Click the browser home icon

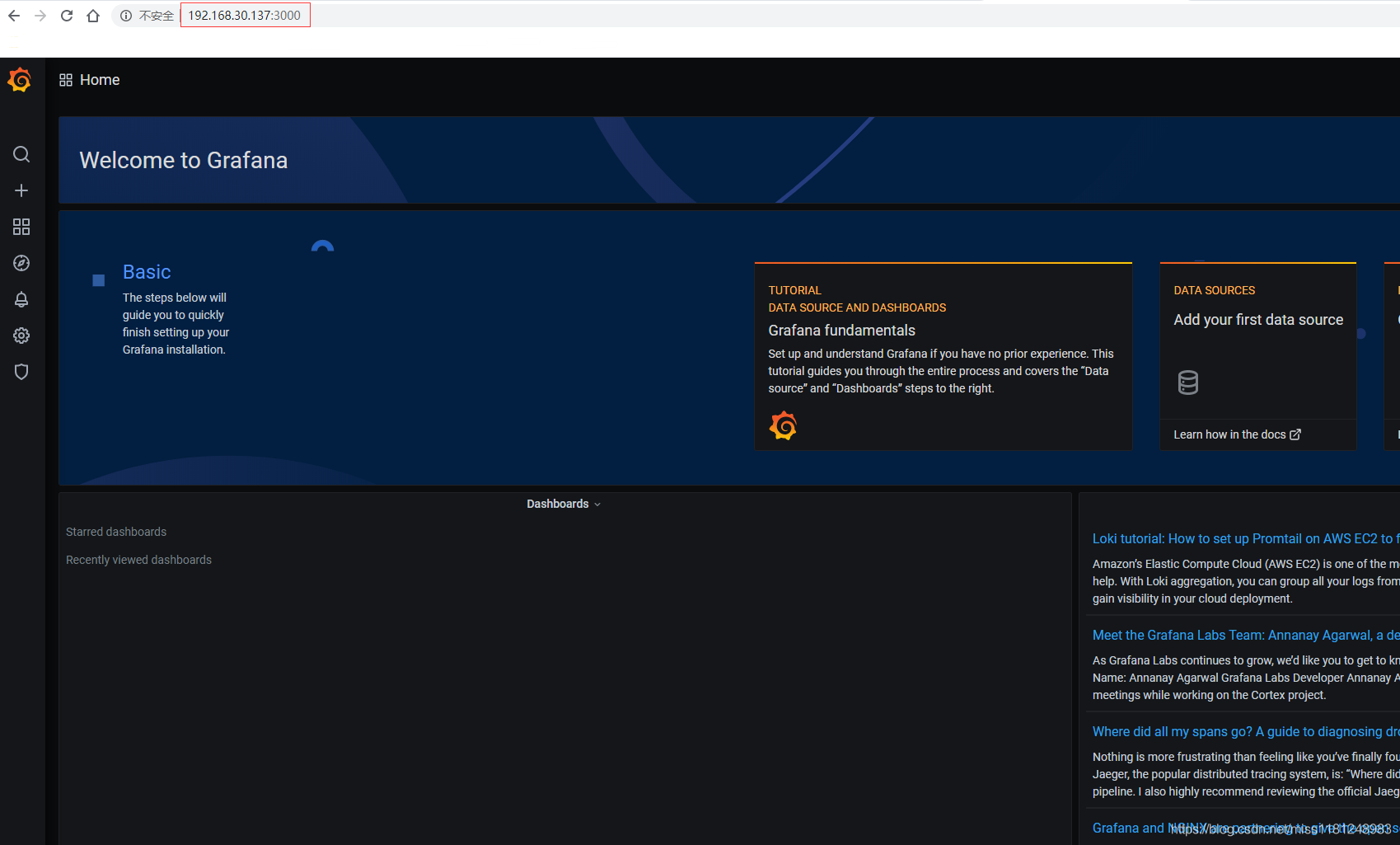[x=93, y=16]
